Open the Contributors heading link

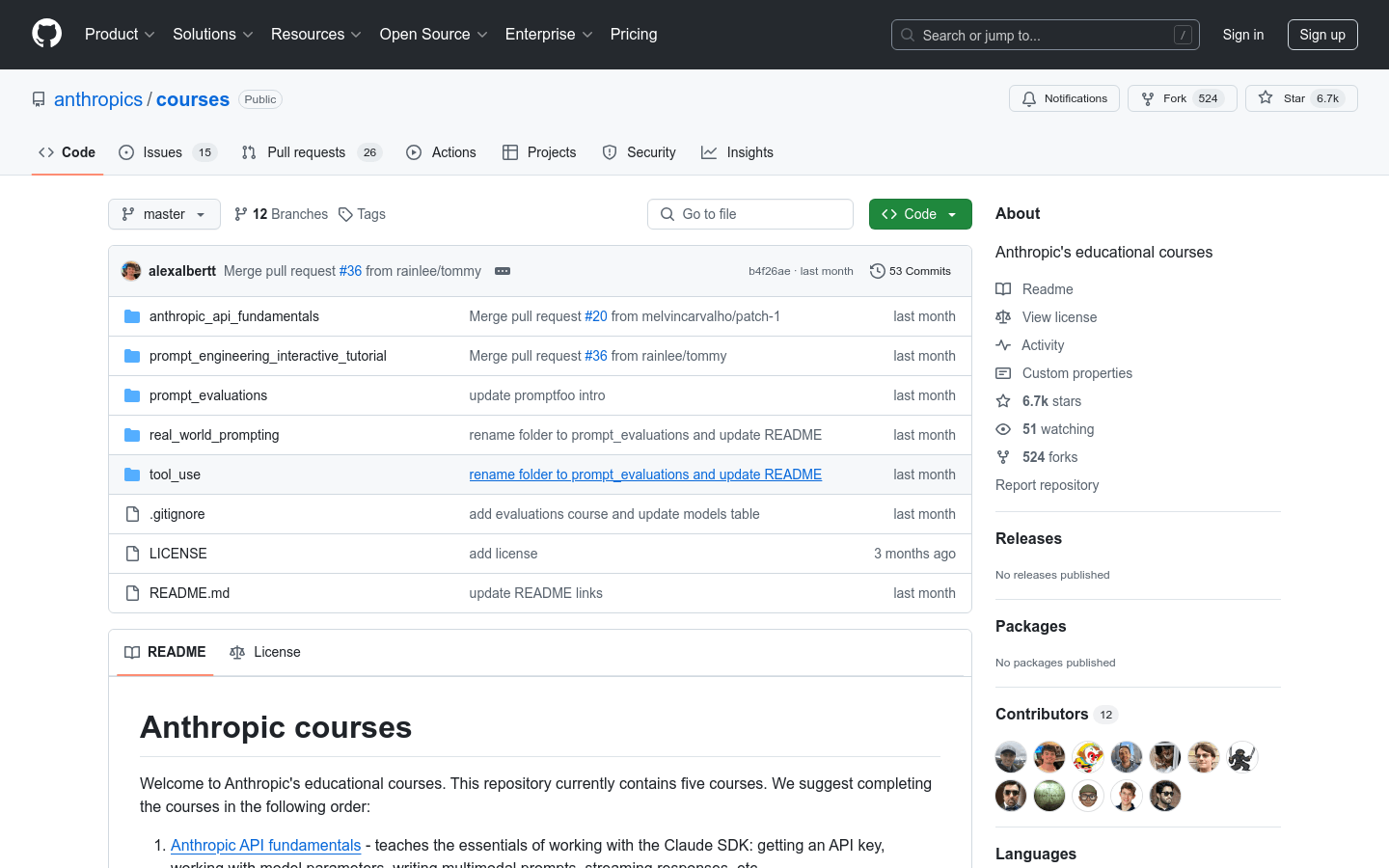[1056, 714]
